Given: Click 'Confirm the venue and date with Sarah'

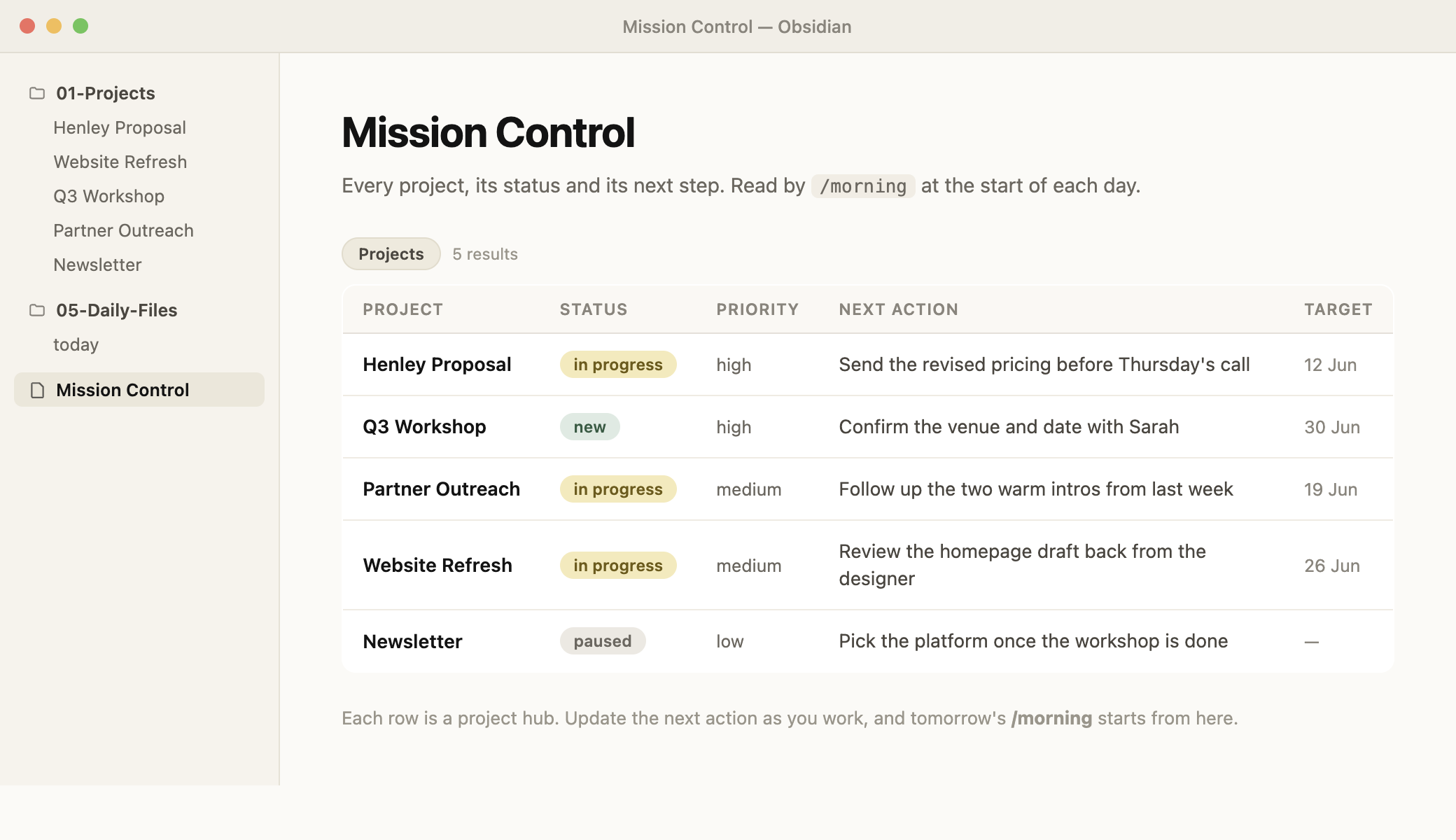Looking at the screenshot, I should pyautogui.click(x=1009, y=426).
